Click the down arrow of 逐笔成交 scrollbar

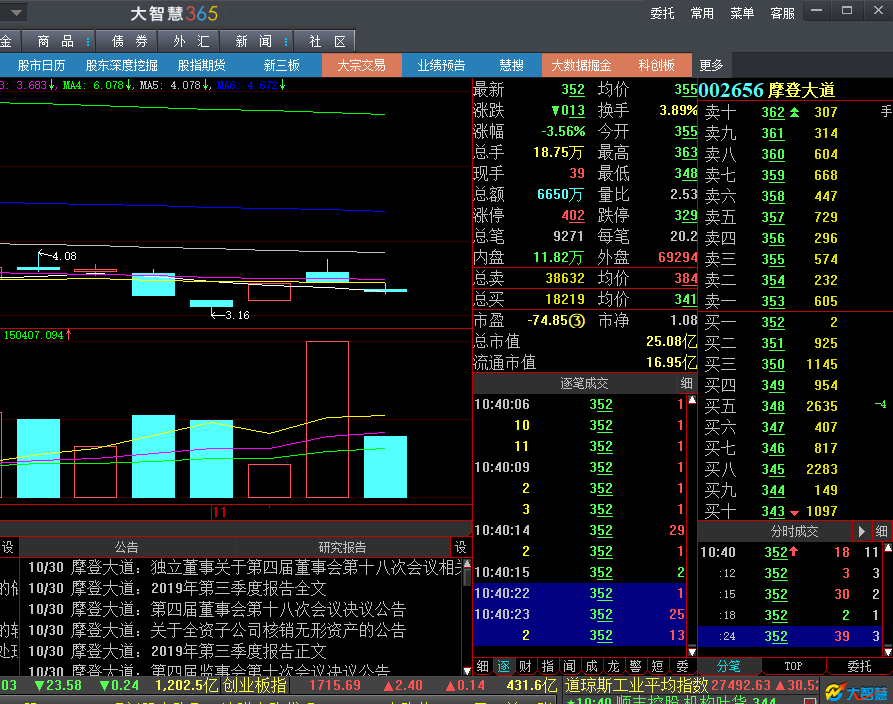[692, 652]
